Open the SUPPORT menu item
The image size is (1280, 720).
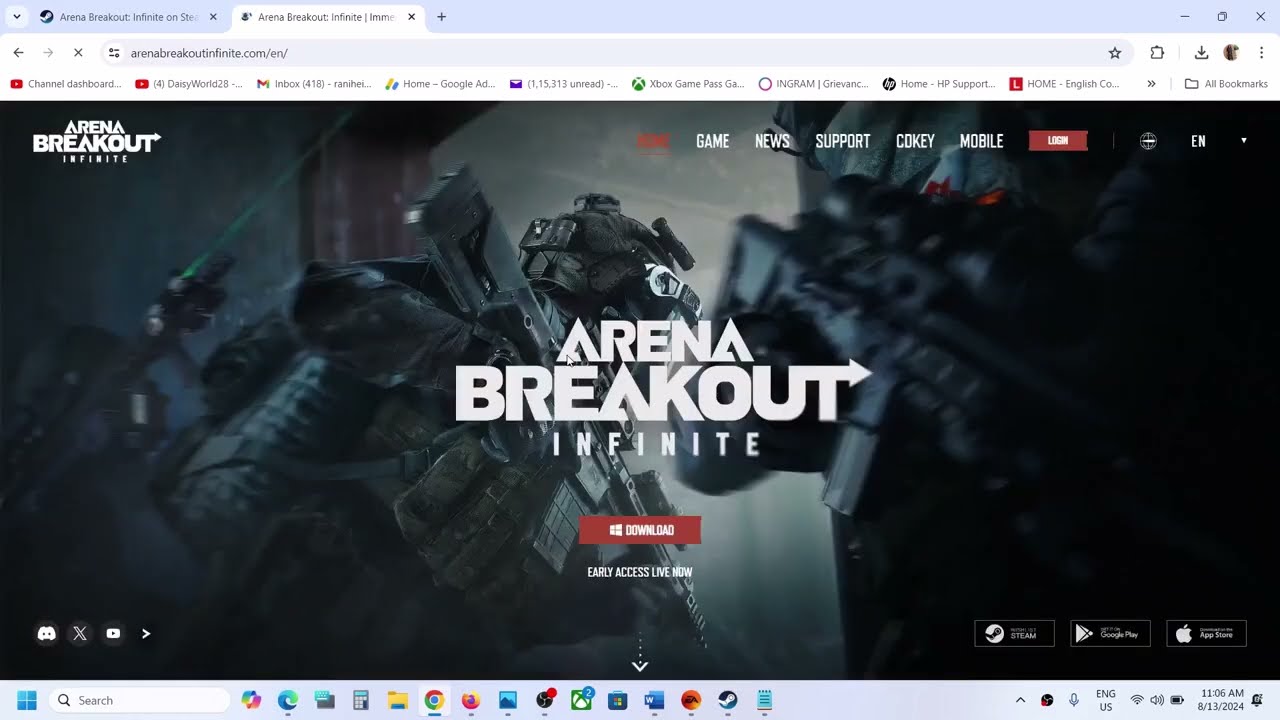(x=843, y=141)
